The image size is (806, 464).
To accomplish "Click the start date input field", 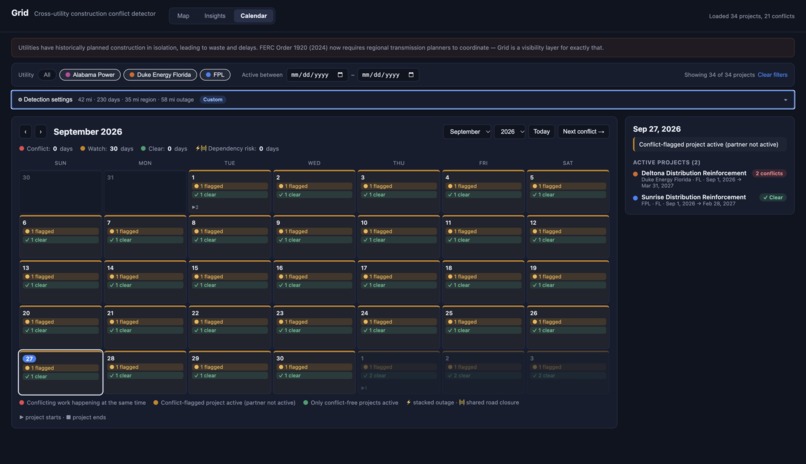I will click(317, 75).
